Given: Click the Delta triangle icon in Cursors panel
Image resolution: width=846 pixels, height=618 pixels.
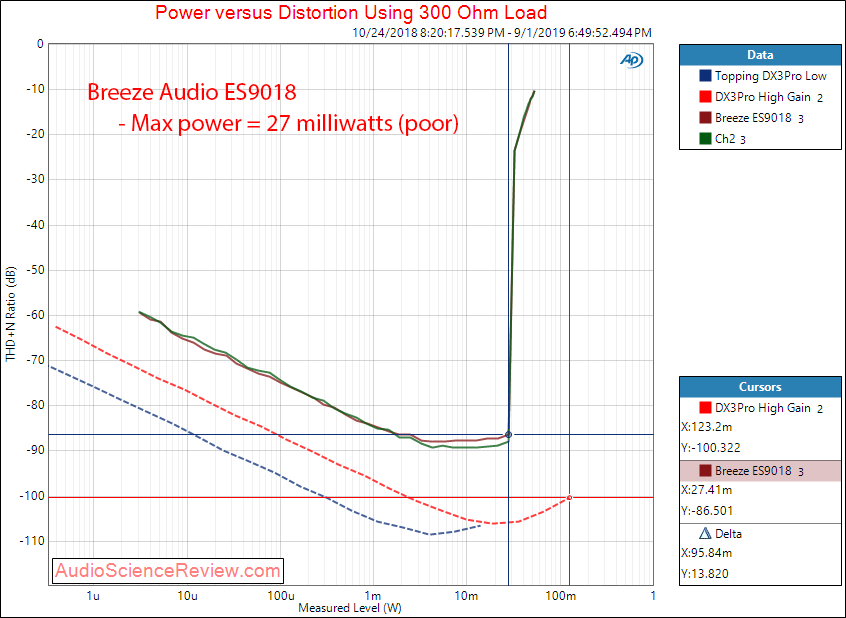Looking at the screenshot, I should coord(705,534).
